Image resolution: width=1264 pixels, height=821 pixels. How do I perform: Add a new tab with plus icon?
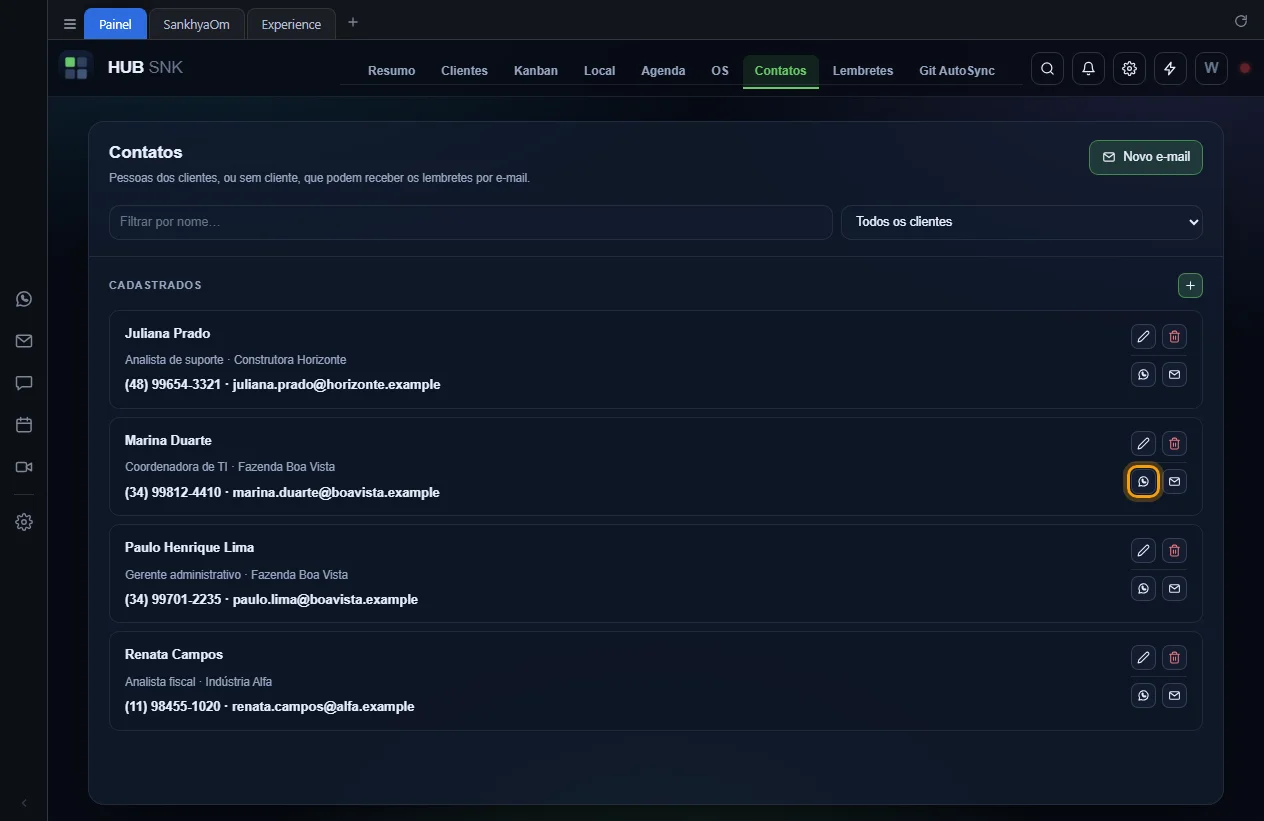tap(353, 23)
